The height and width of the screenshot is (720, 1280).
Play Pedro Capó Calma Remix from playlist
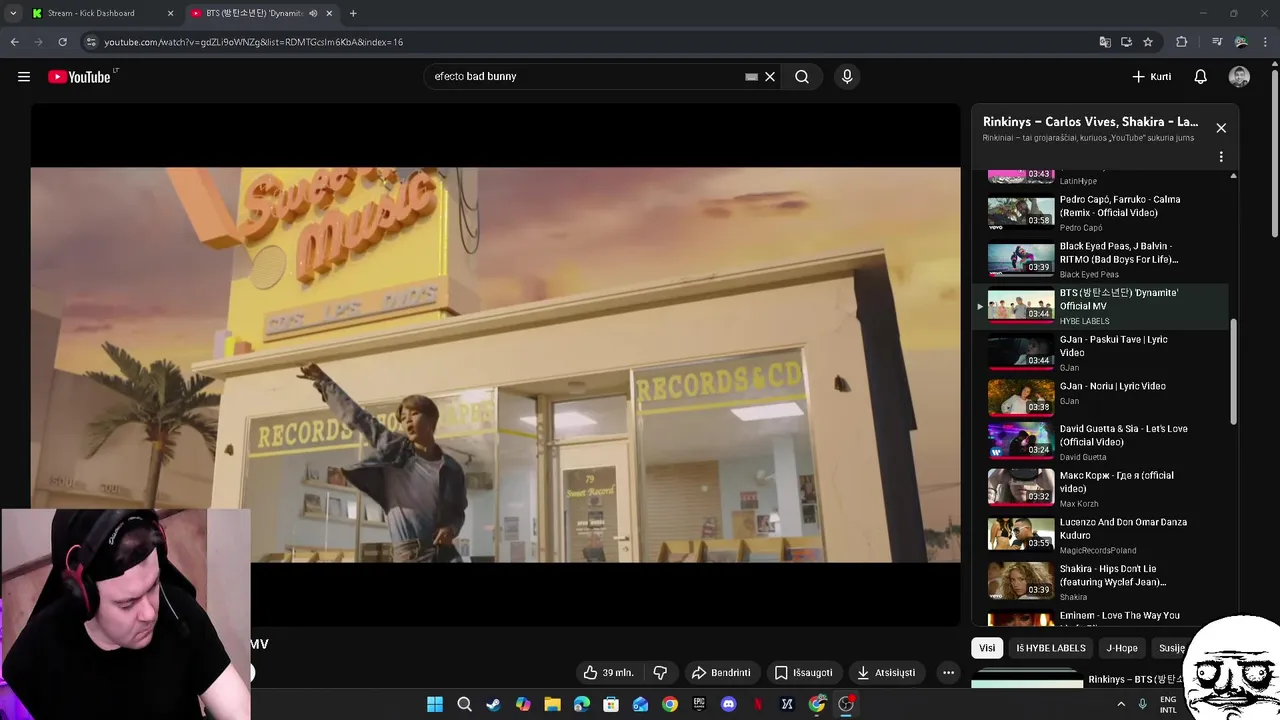[x=1101, y=213]
